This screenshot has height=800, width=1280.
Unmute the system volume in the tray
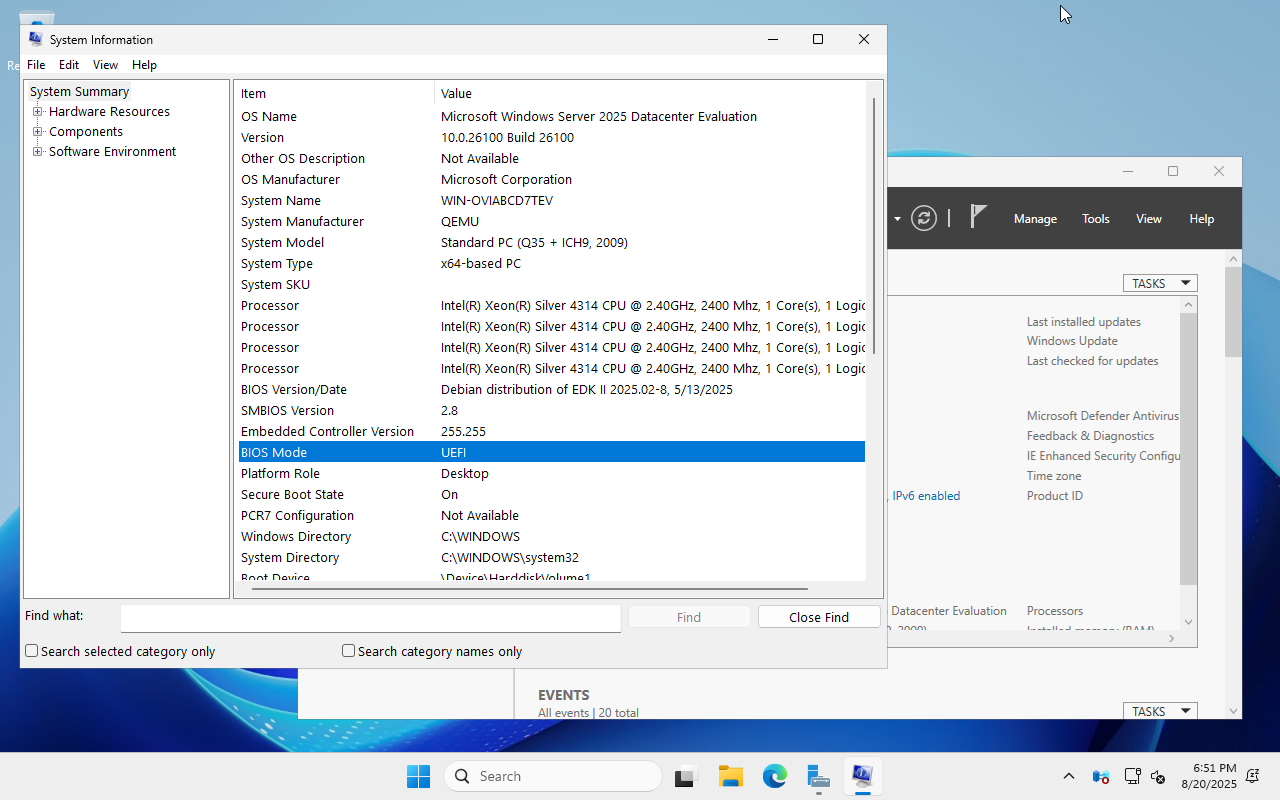click(x=1158, y=776)
